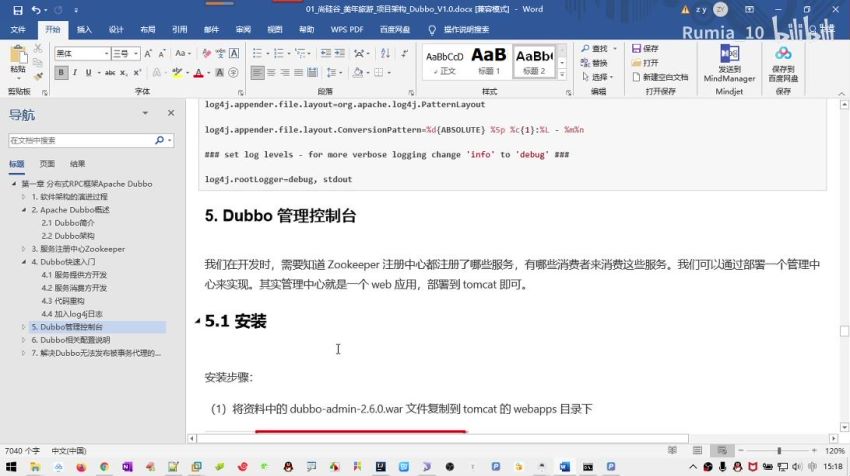This screenshot has height=476, width=850.
Task: Click the 替换 replace button
Action: (595, 63)
